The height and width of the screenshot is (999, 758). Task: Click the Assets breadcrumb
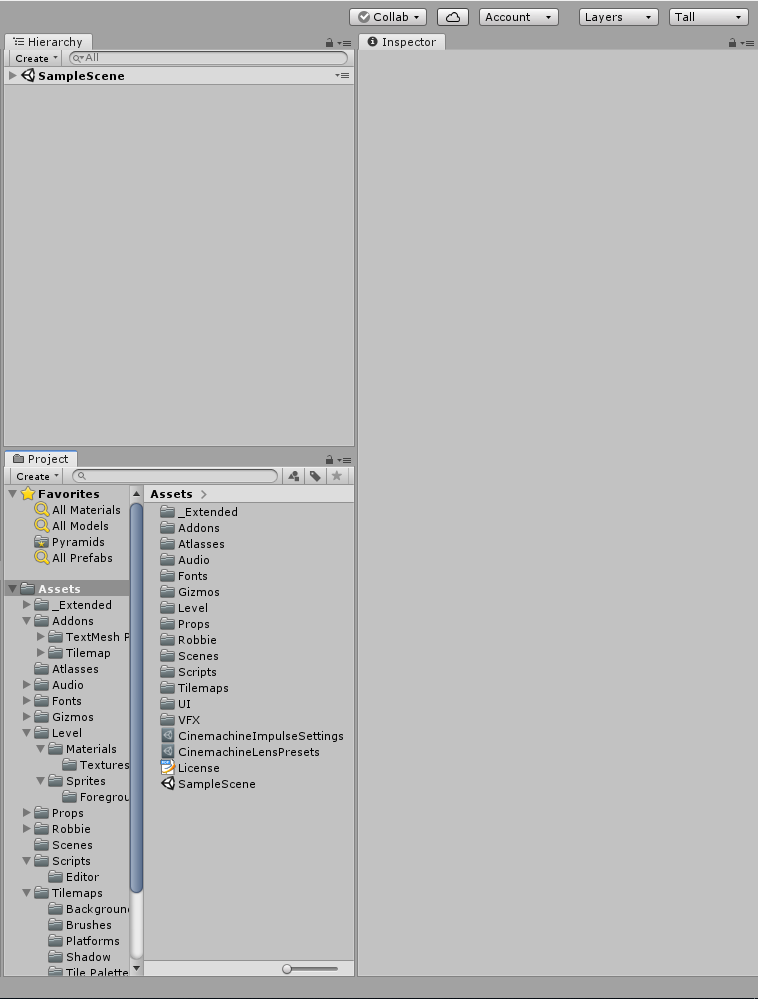171,494
